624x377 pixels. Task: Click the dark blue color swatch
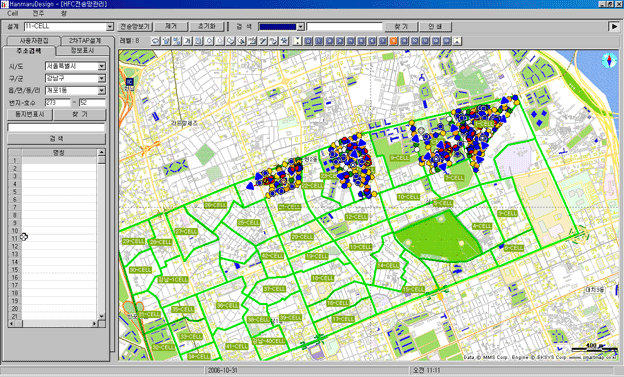coord(278,27)
